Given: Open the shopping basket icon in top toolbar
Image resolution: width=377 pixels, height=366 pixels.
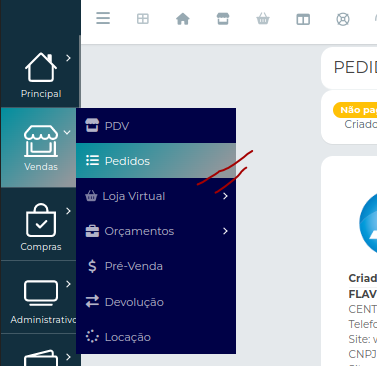Looking at the screenshot, I should [263, 19].
